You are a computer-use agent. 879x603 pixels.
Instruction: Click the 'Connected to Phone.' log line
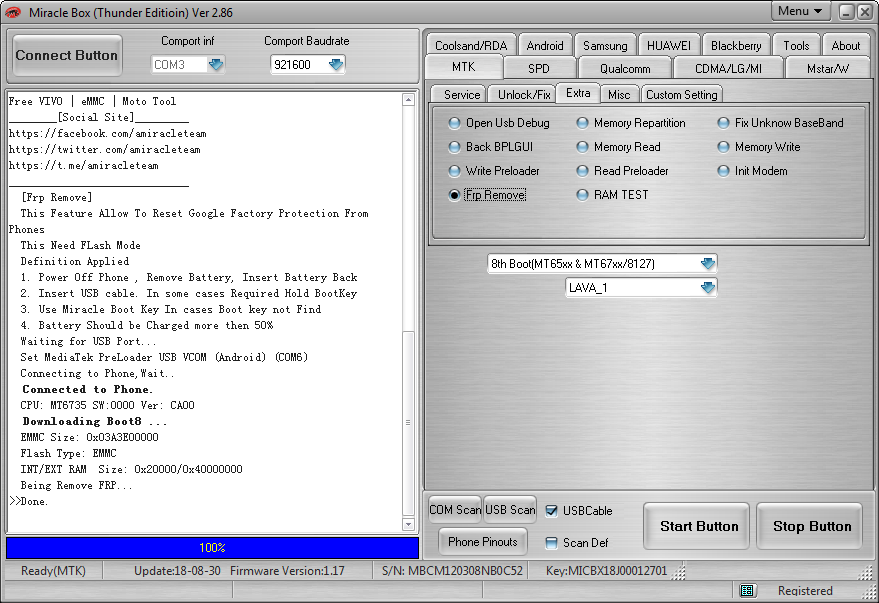[x=87, y=389]
